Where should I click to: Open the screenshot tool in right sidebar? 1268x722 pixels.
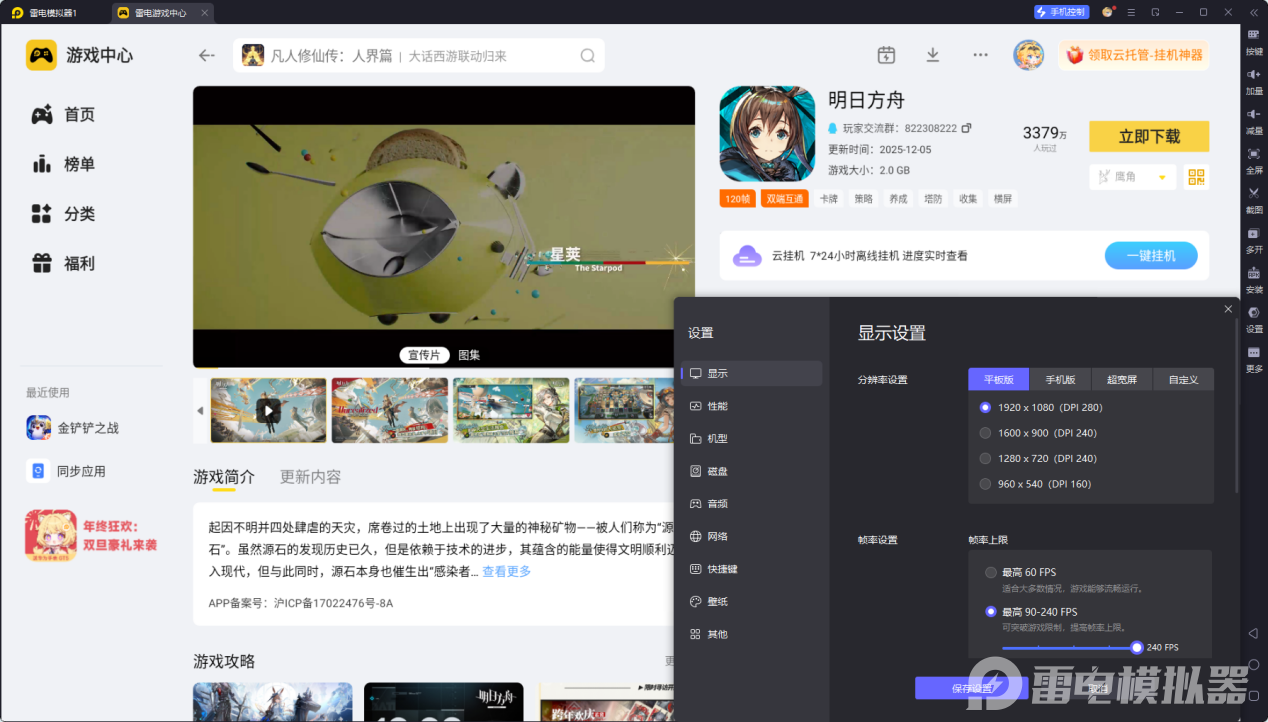1253,197
